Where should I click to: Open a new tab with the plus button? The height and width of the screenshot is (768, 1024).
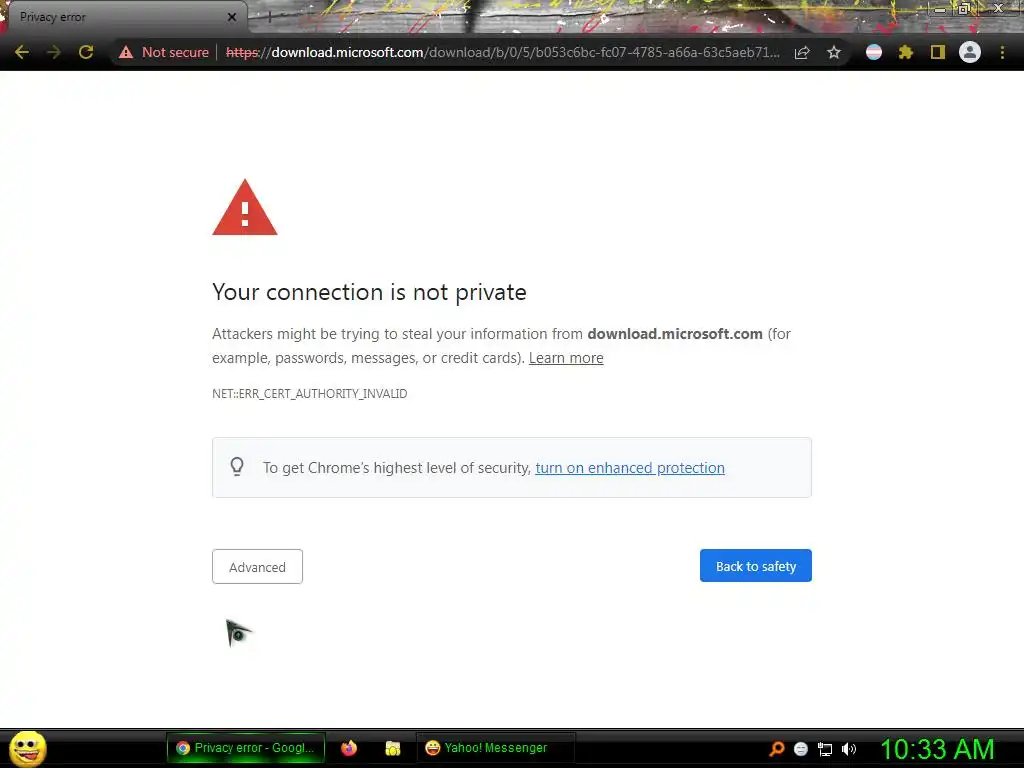click(x=269, y=17)
